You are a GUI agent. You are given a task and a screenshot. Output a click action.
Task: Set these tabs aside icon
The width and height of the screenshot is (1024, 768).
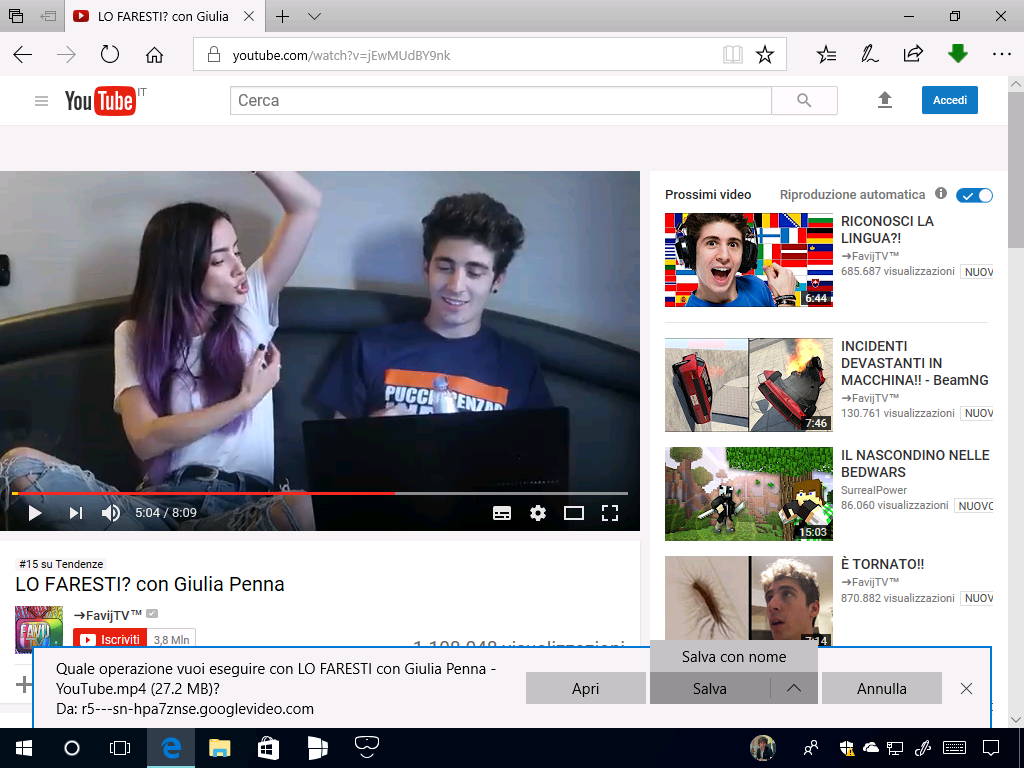coord(48,16)
